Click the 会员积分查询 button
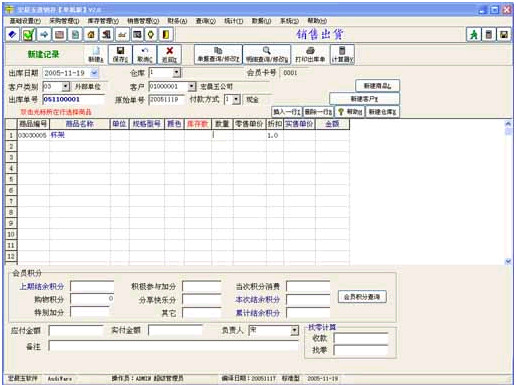Screen dimensions: 516x385 [x=362, y=297]
